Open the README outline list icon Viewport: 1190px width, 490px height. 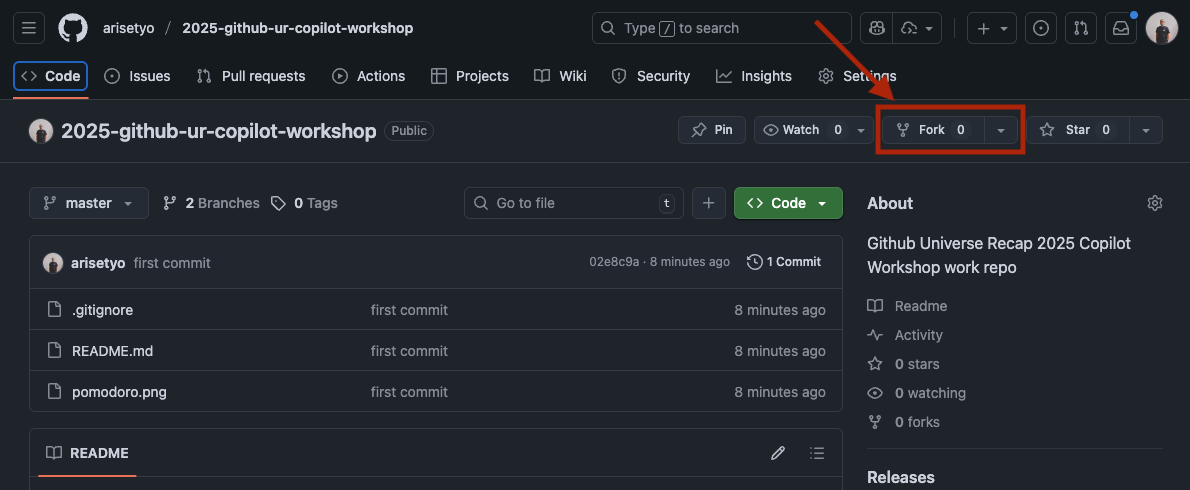817,453
